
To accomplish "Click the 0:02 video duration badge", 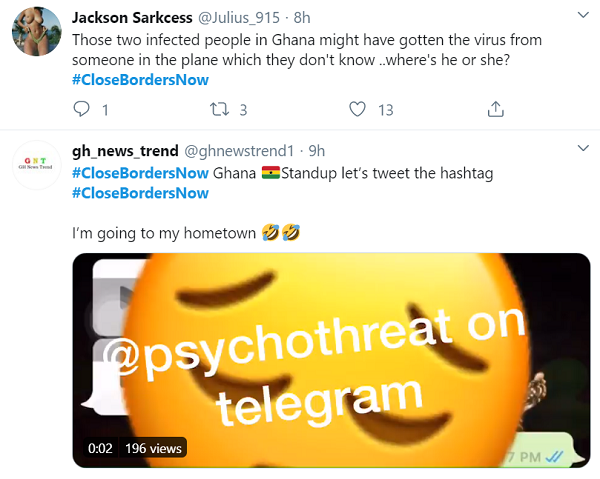I will (x=100, y=448).
